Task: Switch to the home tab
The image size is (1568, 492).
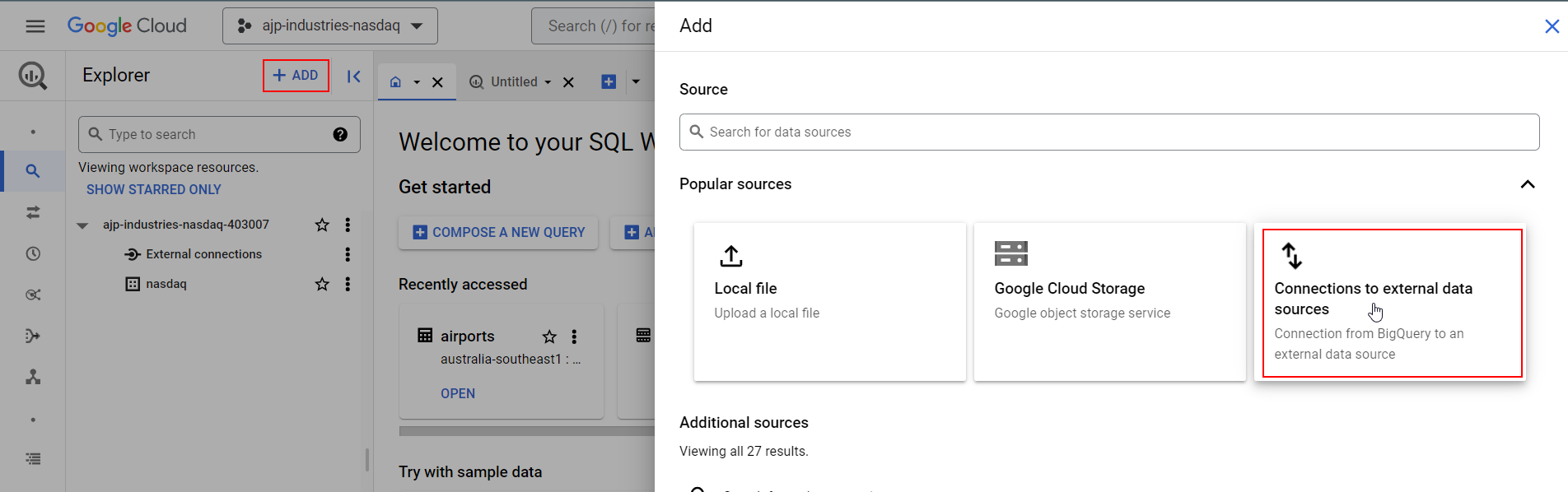Action: [x=395, y=82]
